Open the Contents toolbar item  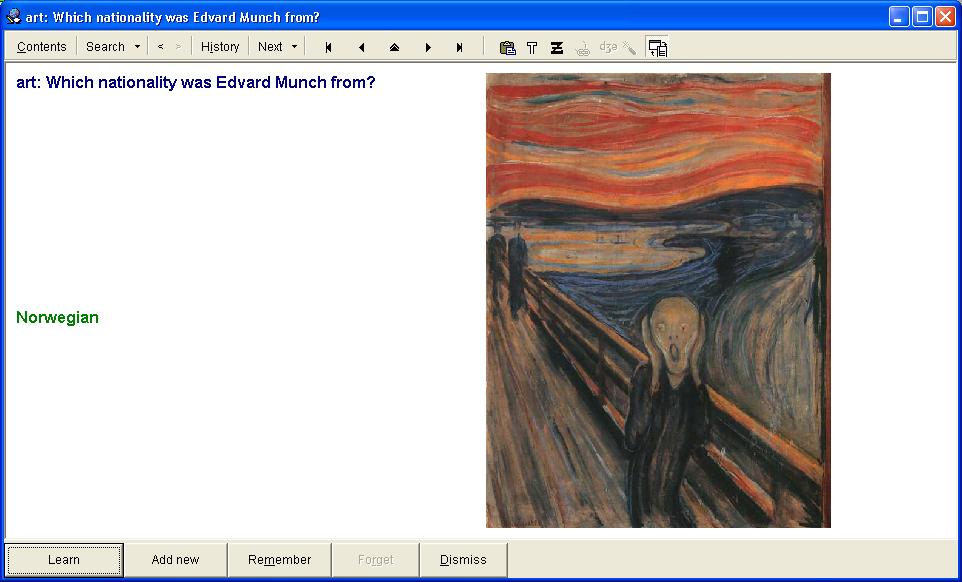tap(42, 47)
